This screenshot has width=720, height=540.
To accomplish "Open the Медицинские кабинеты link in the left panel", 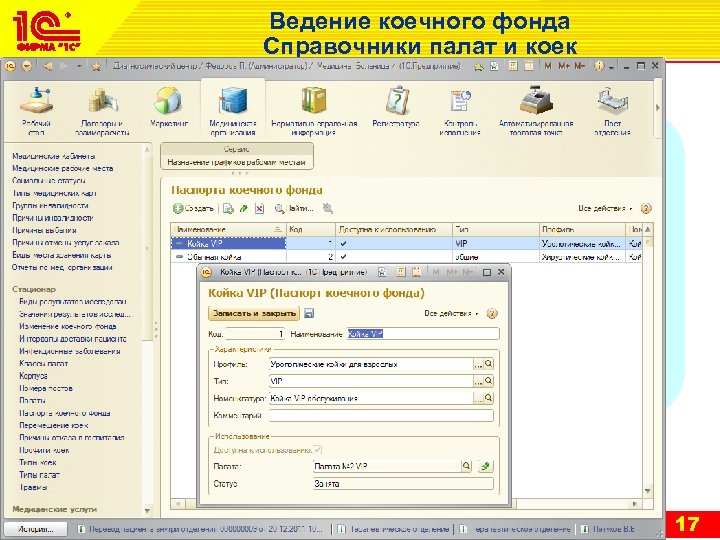I will [x=54, y=156].
